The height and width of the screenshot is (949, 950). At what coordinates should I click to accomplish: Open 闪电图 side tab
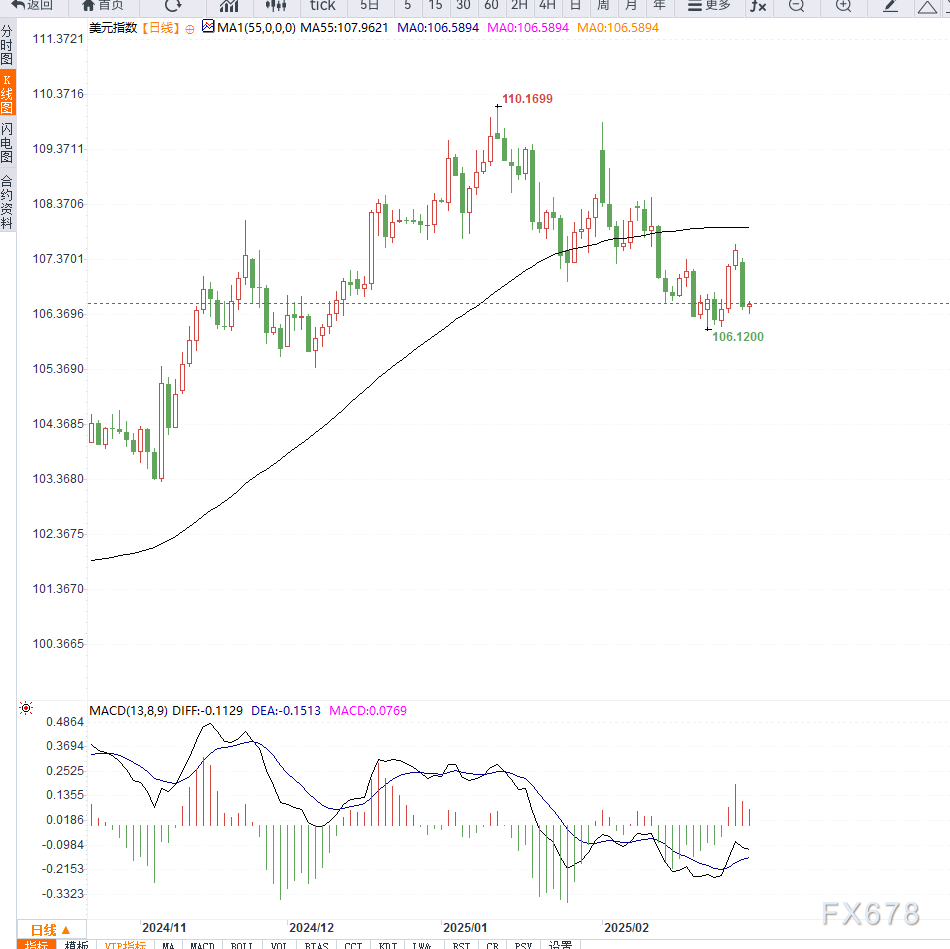[x=7, y=142]
